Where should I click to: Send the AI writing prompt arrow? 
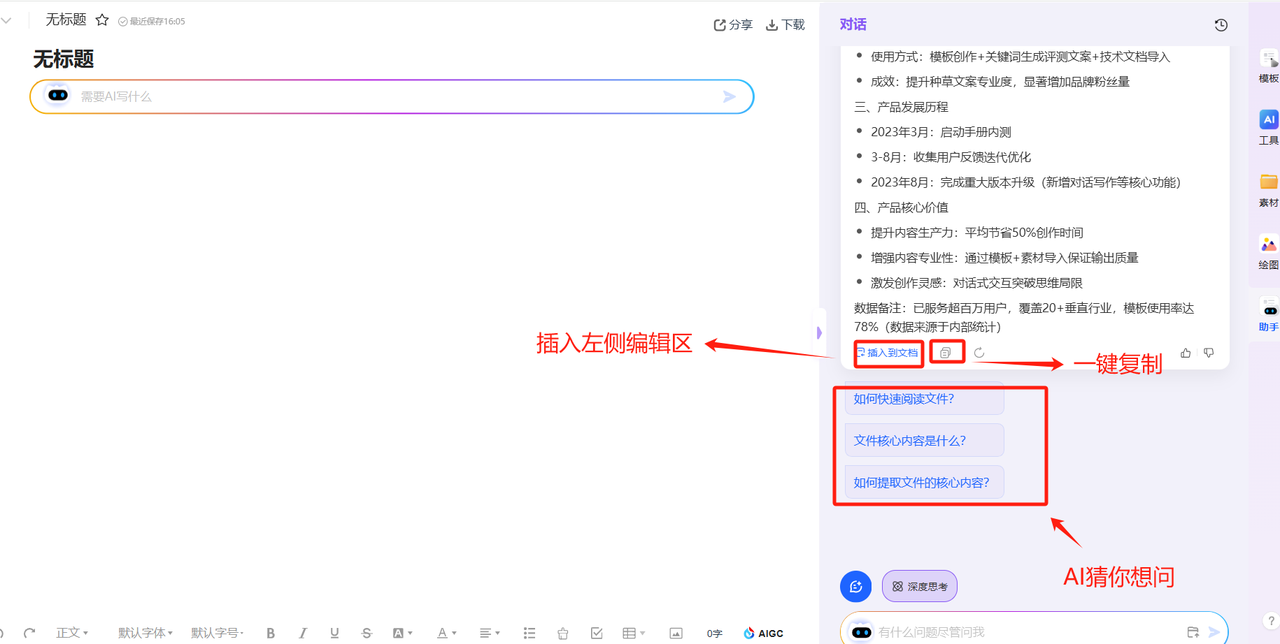729,97
